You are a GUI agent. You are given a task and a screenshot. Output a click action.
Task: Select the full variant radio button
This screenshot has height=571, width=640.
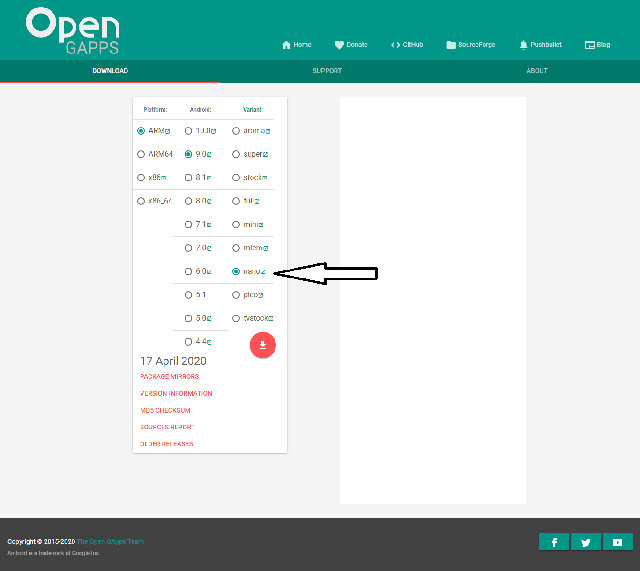click(236, 201)
